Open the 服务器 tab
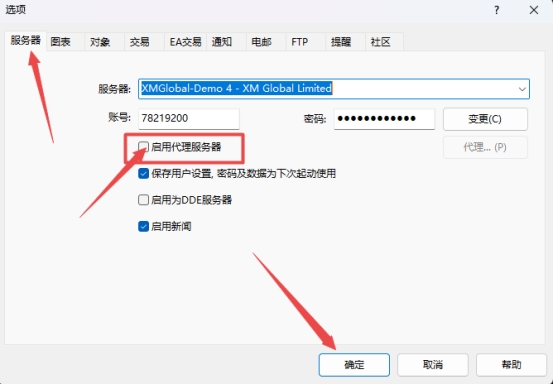The height and width of the screenshot is (385, 554). point(25,41)
